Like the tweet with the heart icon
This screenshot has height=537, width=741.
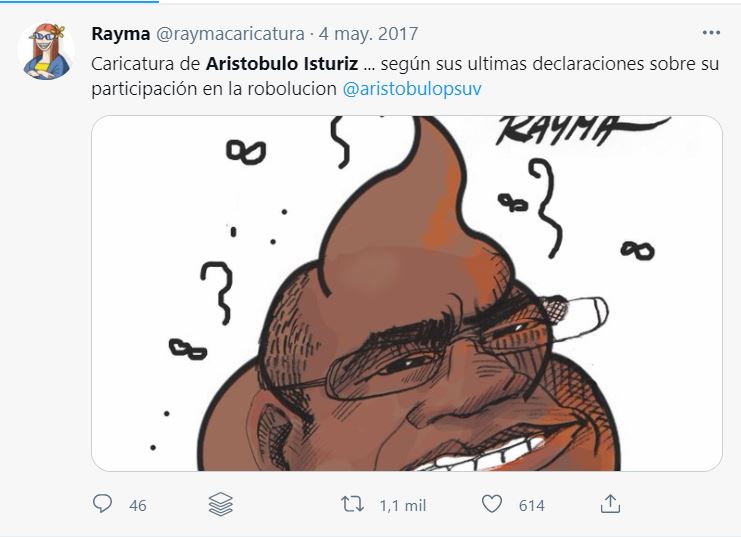[x=492, y=504]
